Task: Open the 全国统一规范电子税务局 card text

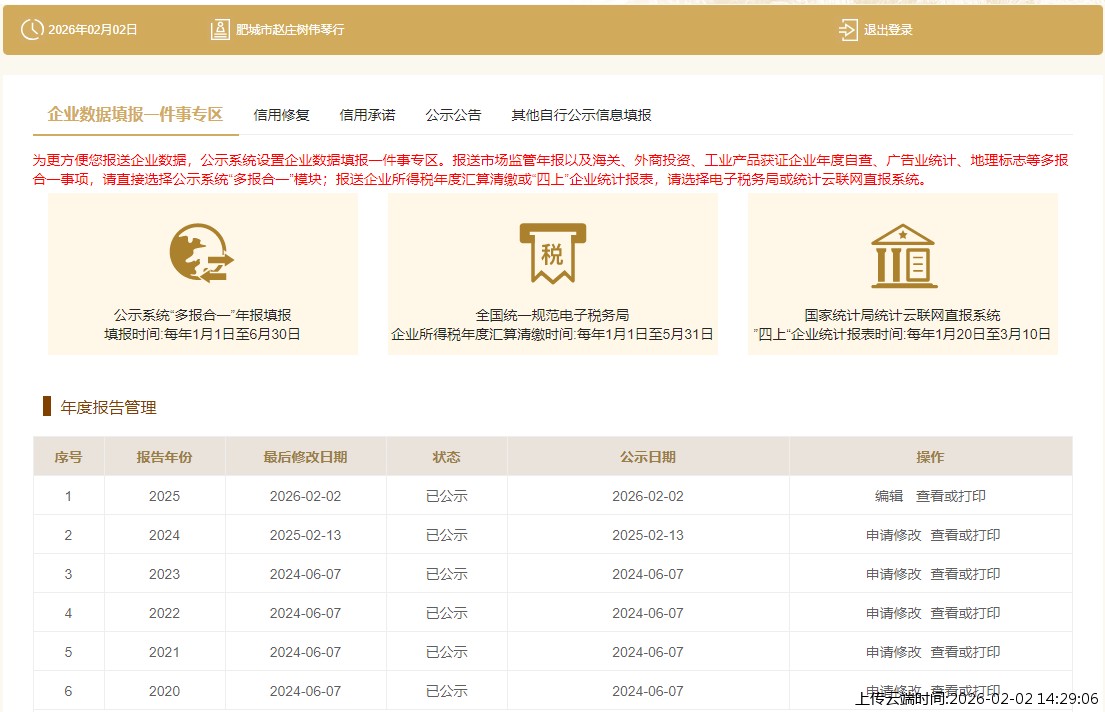Action: point(552,315)
